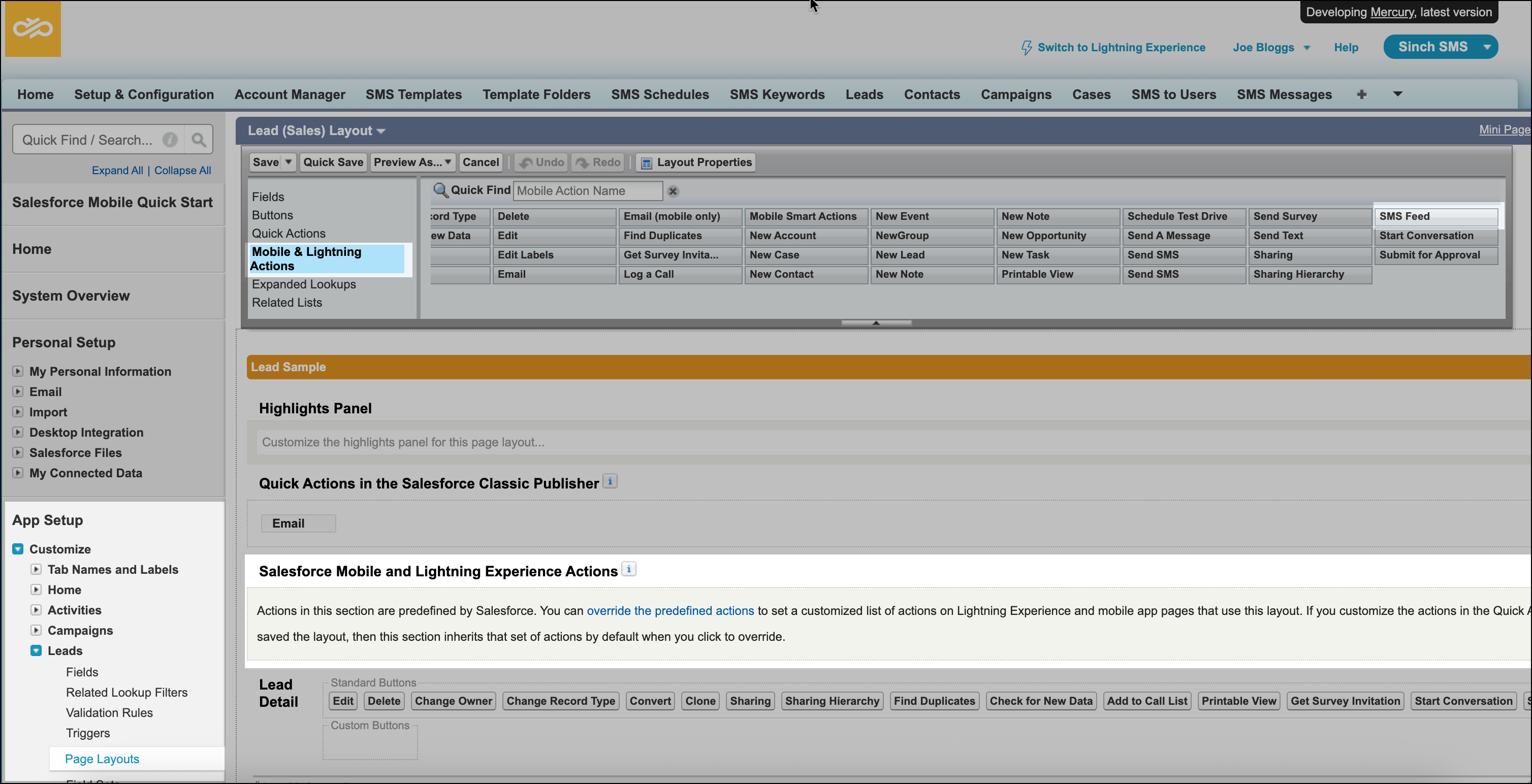Expand My Connected Data node
The image size is (1532, 784).
(18, 473)
